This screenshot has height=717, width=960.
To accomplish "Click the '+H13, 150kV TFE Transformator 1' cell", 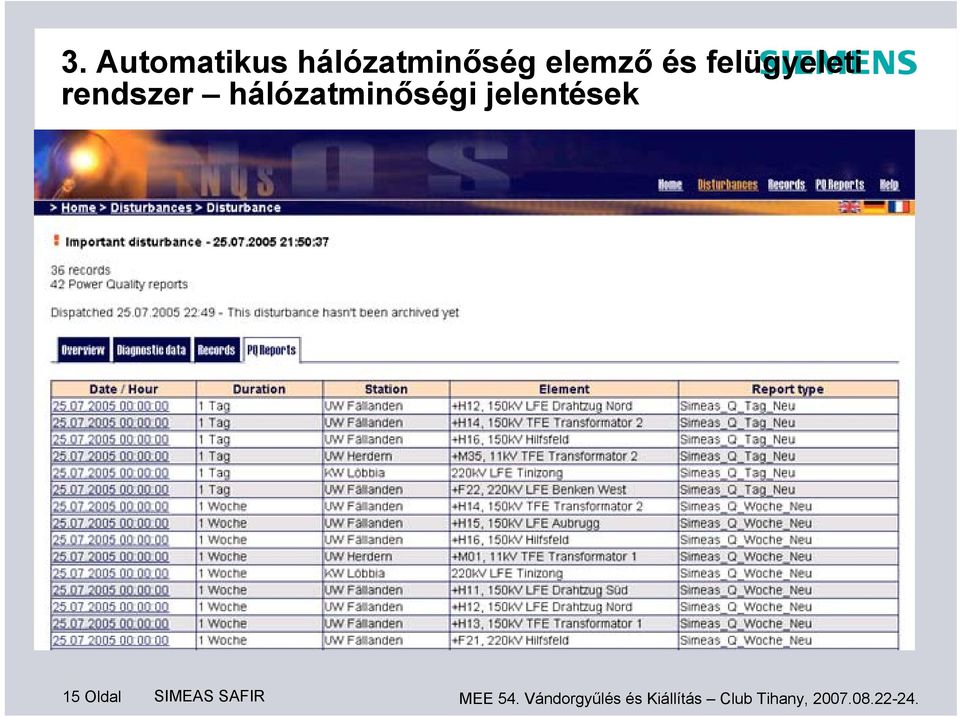I will click(x=564, y=624).
